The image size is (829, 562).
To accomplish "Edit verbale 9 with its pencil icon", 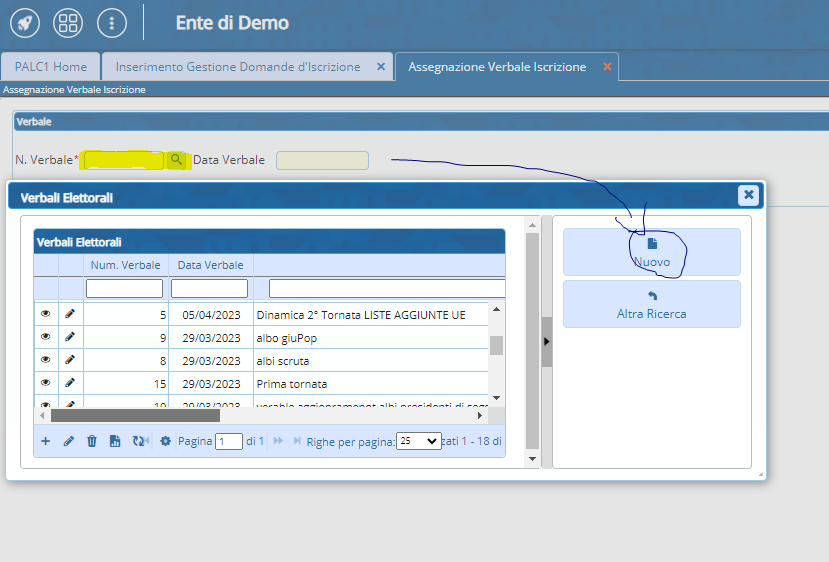I will pyautogui.click(x=70, y=337).
